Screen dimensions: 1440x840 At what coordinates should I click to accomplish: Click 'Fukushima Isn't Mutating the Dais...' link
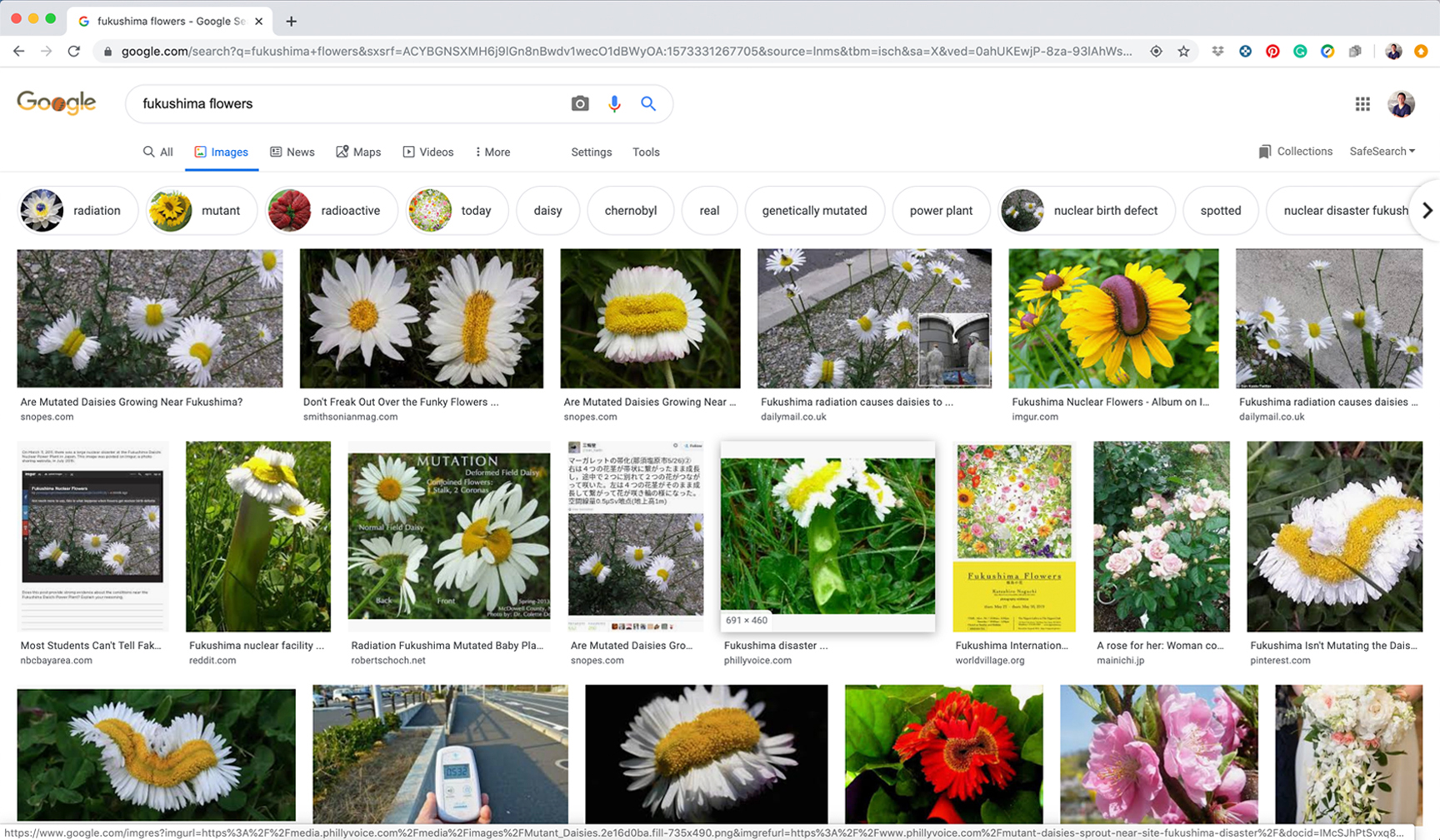point(1333,645)
